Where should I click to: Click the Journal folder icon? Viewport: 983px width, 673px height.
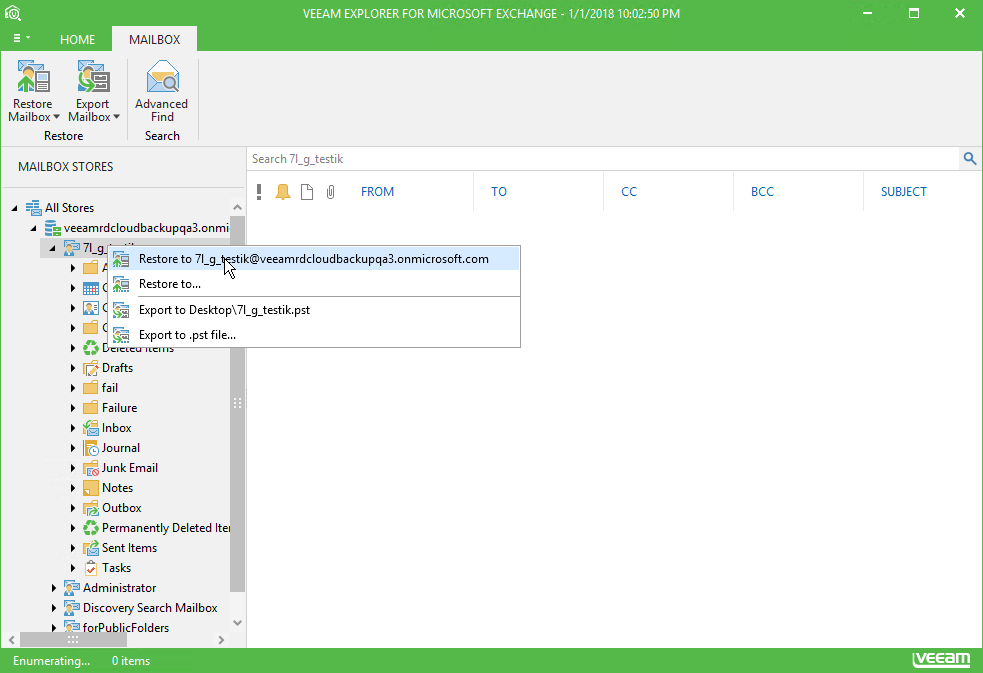click(91, 448)
